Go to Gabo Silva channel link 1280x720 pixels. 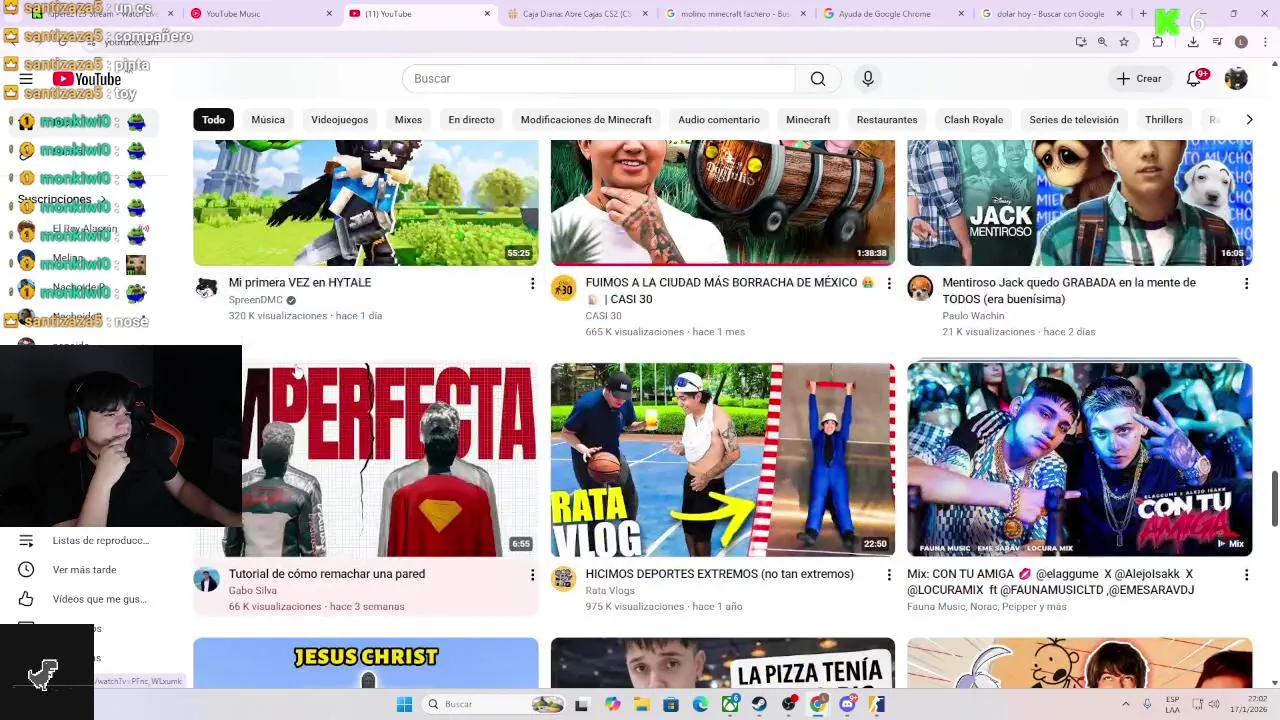253,591
